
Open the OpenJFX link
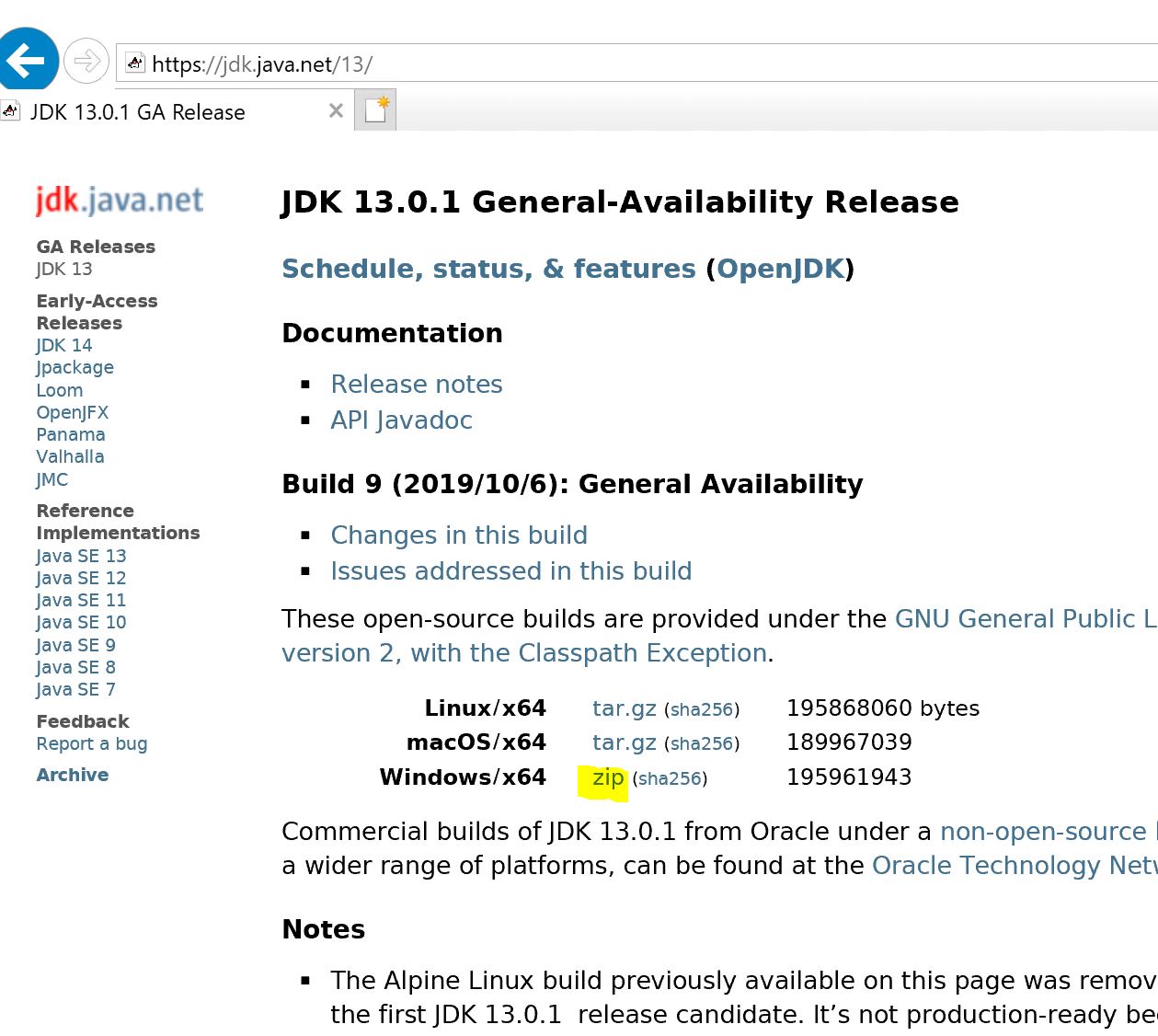click(x=73, y=412)
